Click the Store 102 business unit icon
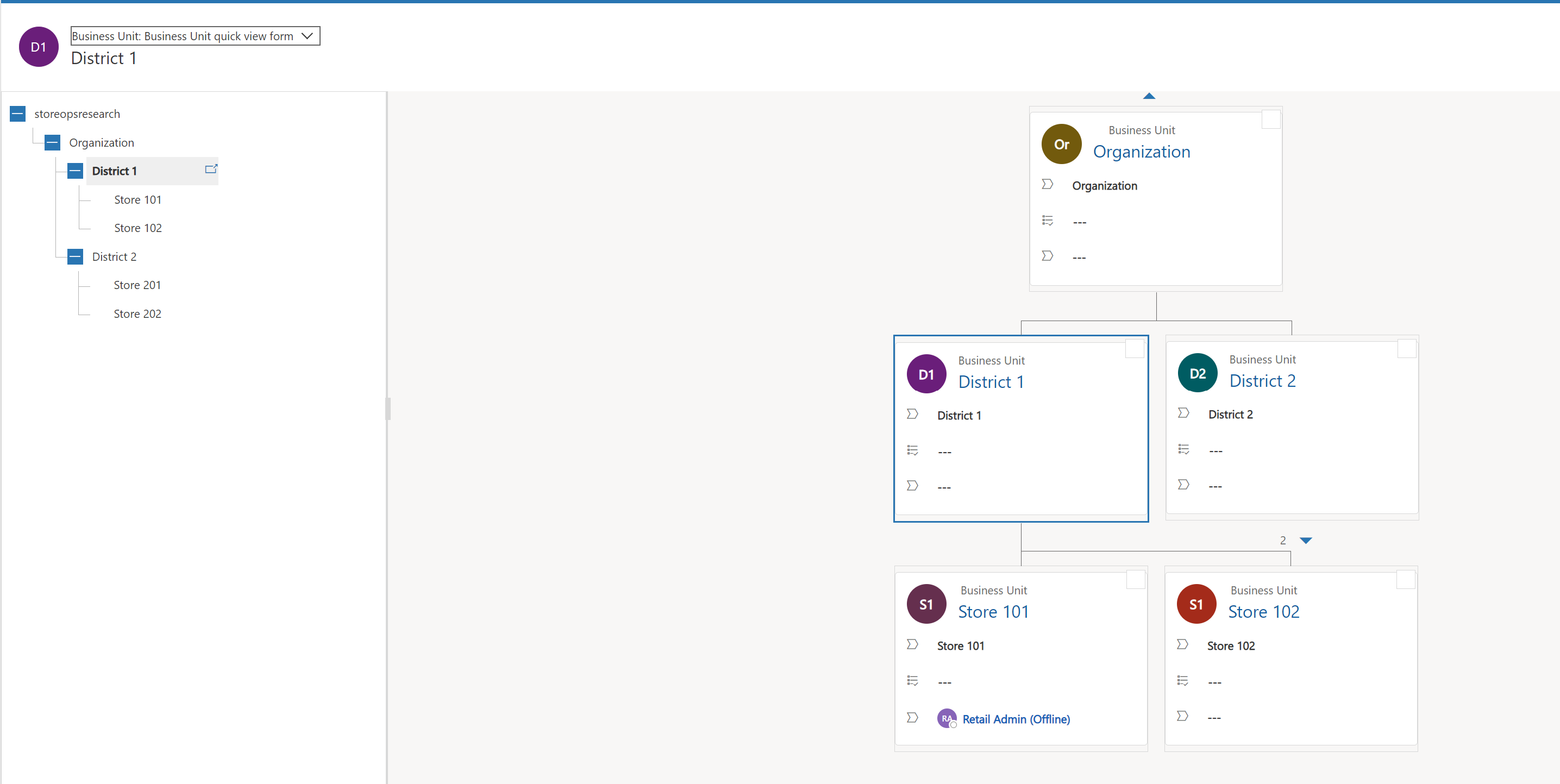The image size is (1560, 784). [1196, 604]
